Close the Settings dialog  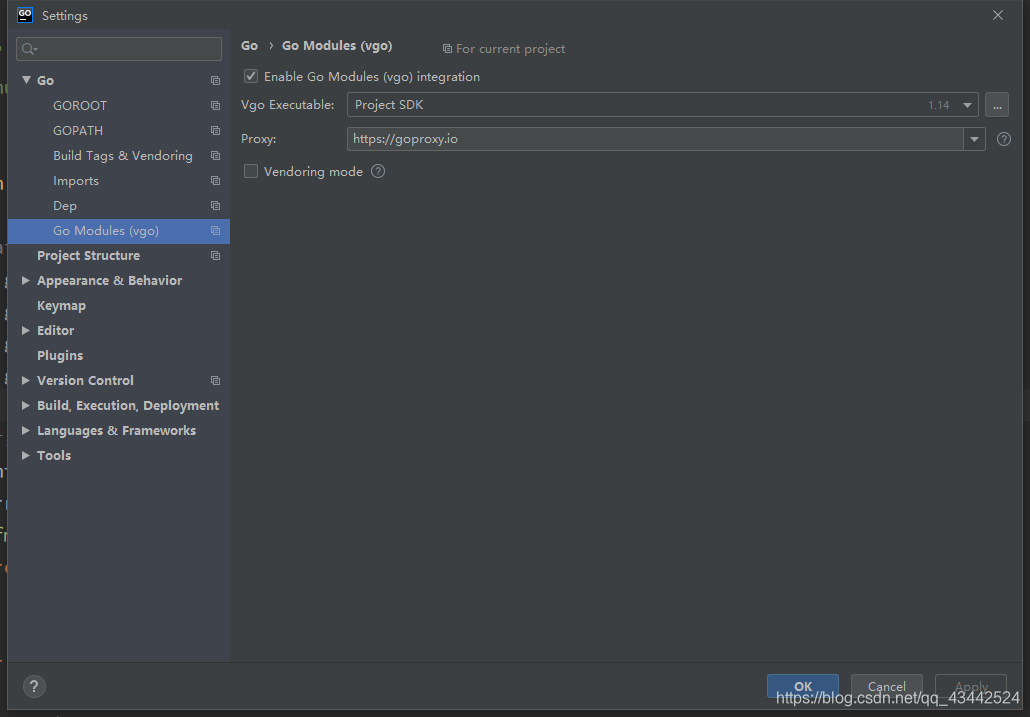click(x=997, y=15)
